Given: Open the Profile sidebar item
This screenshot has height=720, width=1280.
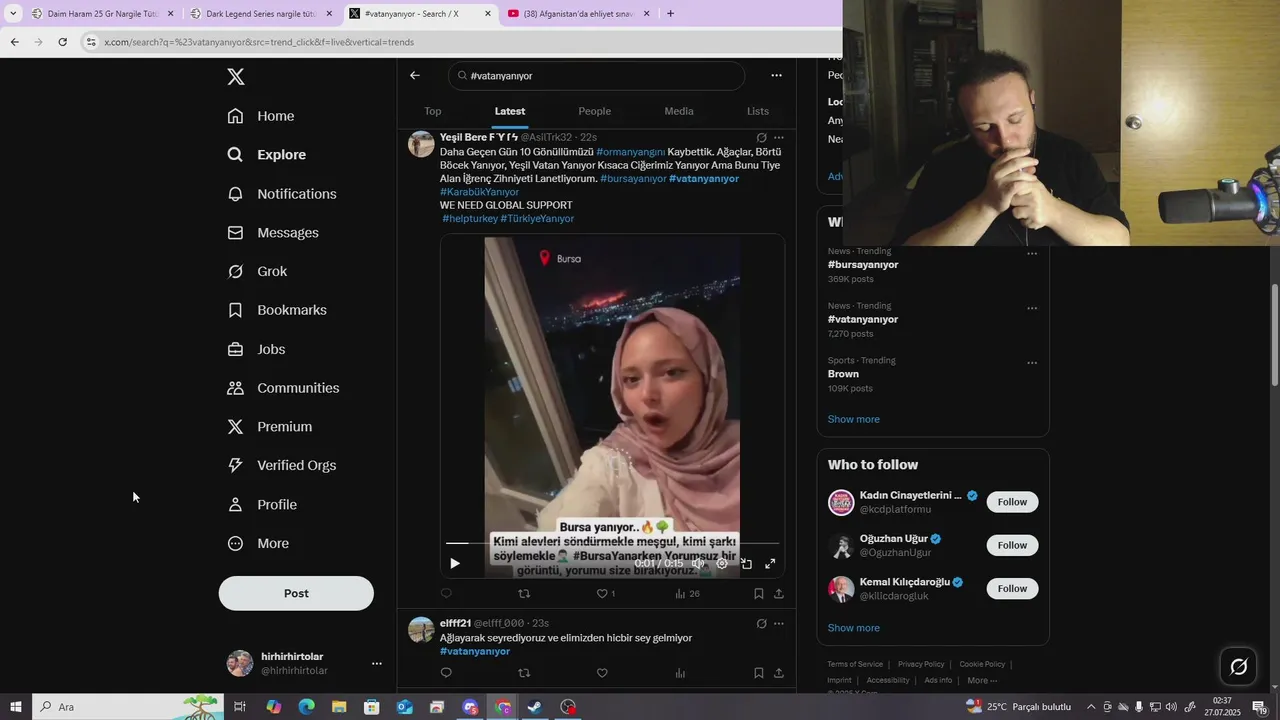Looking at the screenshot, I should 262,505.
